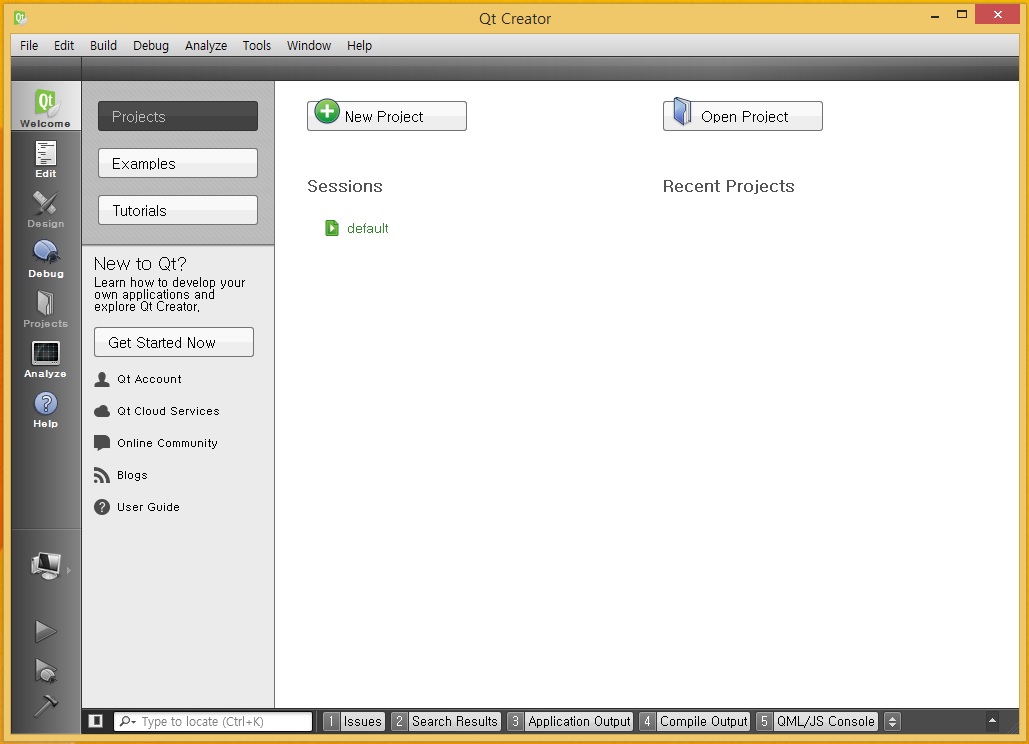This screenshot has width=1029, height=744.
Task: Open Projects mode from the sidebar
Action: (x=45, y=308)
